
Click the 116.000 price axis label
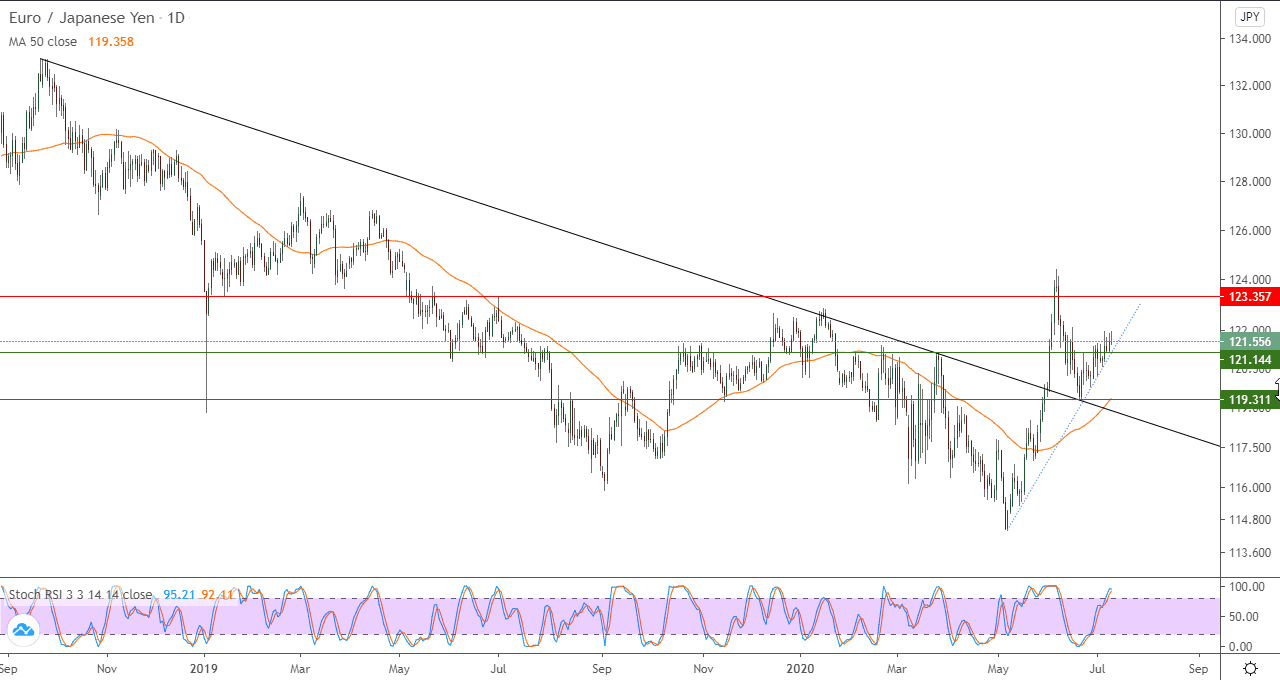(1251, 488)
